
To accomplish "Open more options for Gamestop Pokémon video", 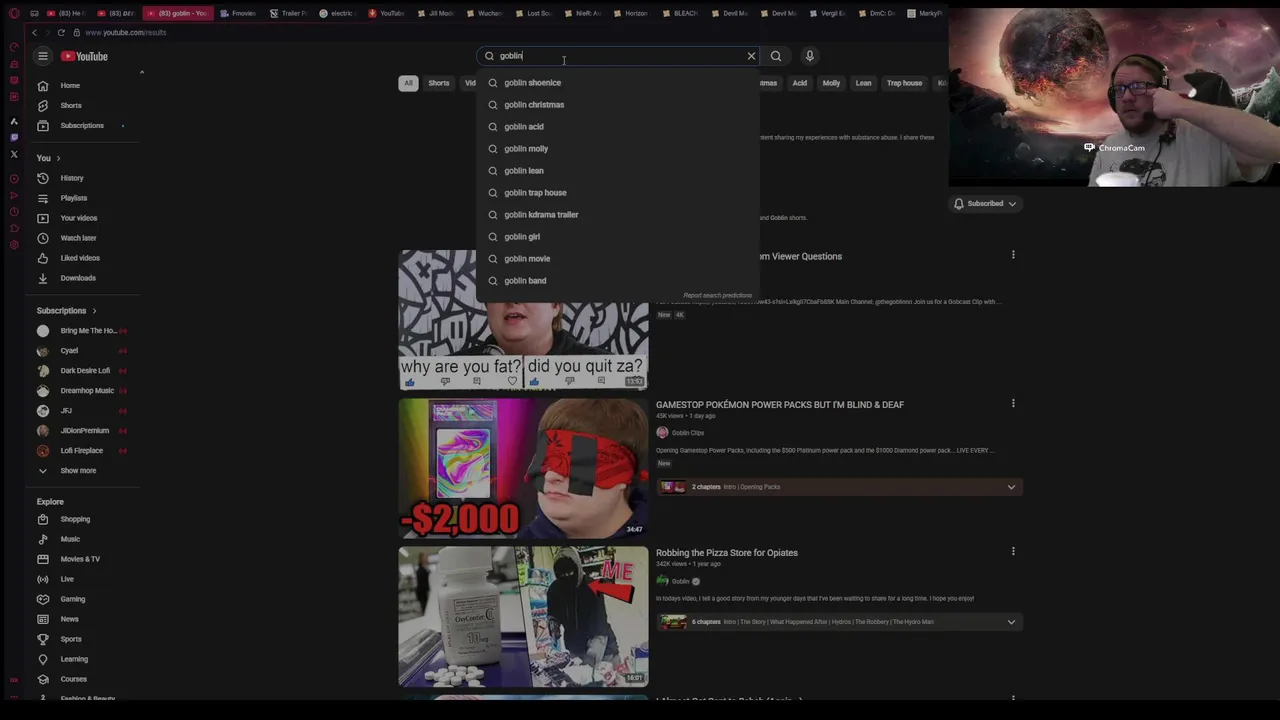I will click(1013, 404).
